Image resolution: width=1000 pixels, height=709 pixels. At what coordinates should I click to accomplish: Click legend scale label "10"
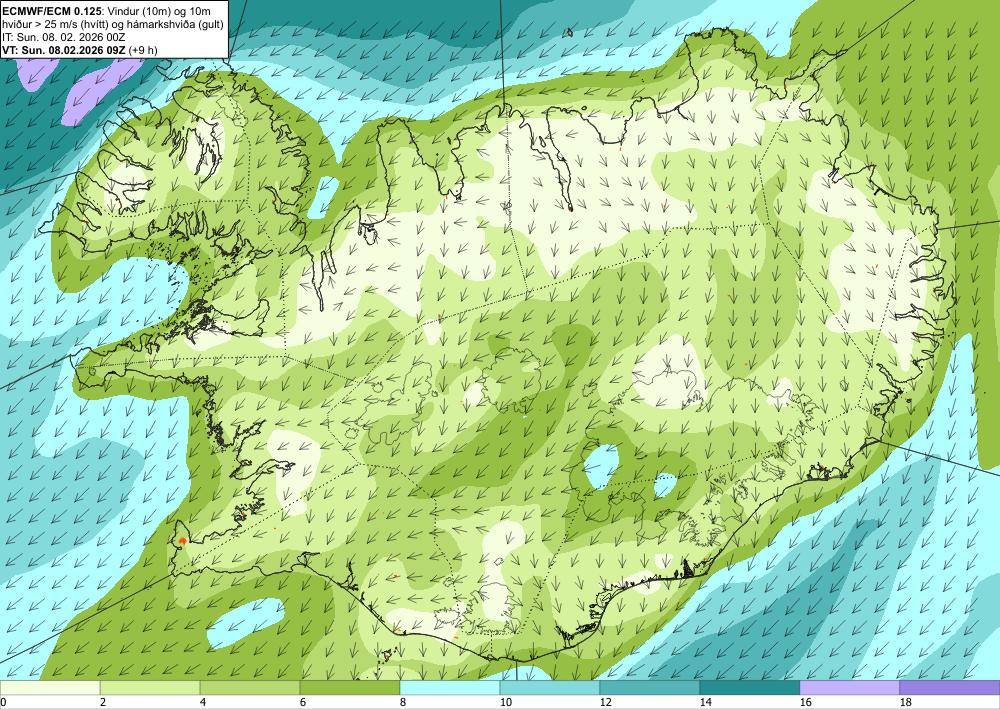coord(505,702)
